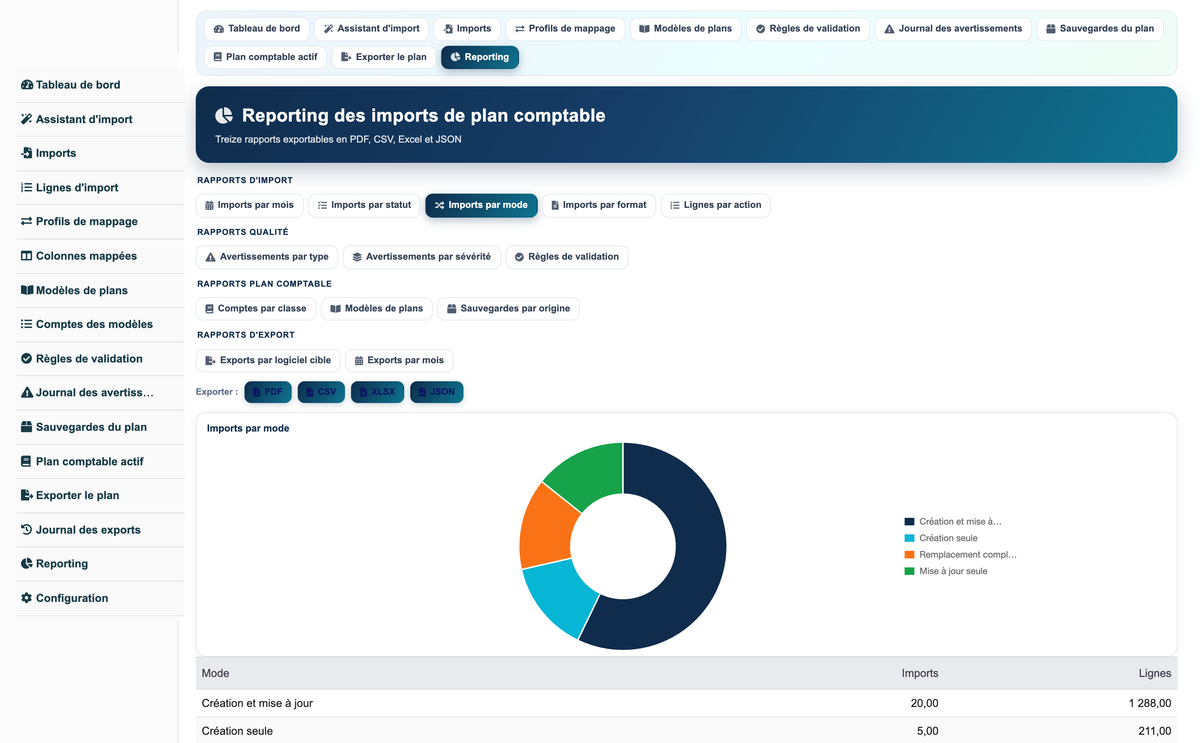Click the active Reporting top tab
Image resolution: width=1200 pixels, height=743 pixels.
pyautogui.click(x=480, y=57)
